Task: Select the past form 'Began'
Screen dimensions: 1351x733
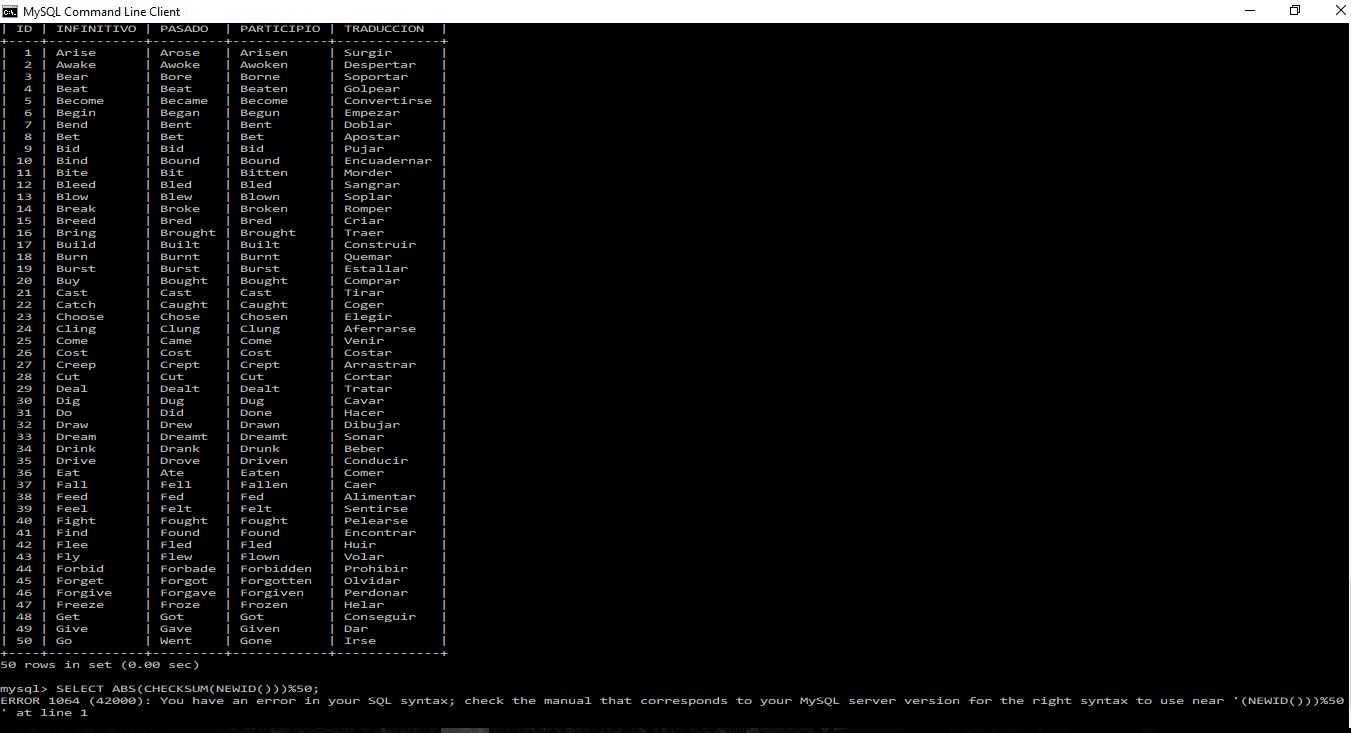Action: 180,113
